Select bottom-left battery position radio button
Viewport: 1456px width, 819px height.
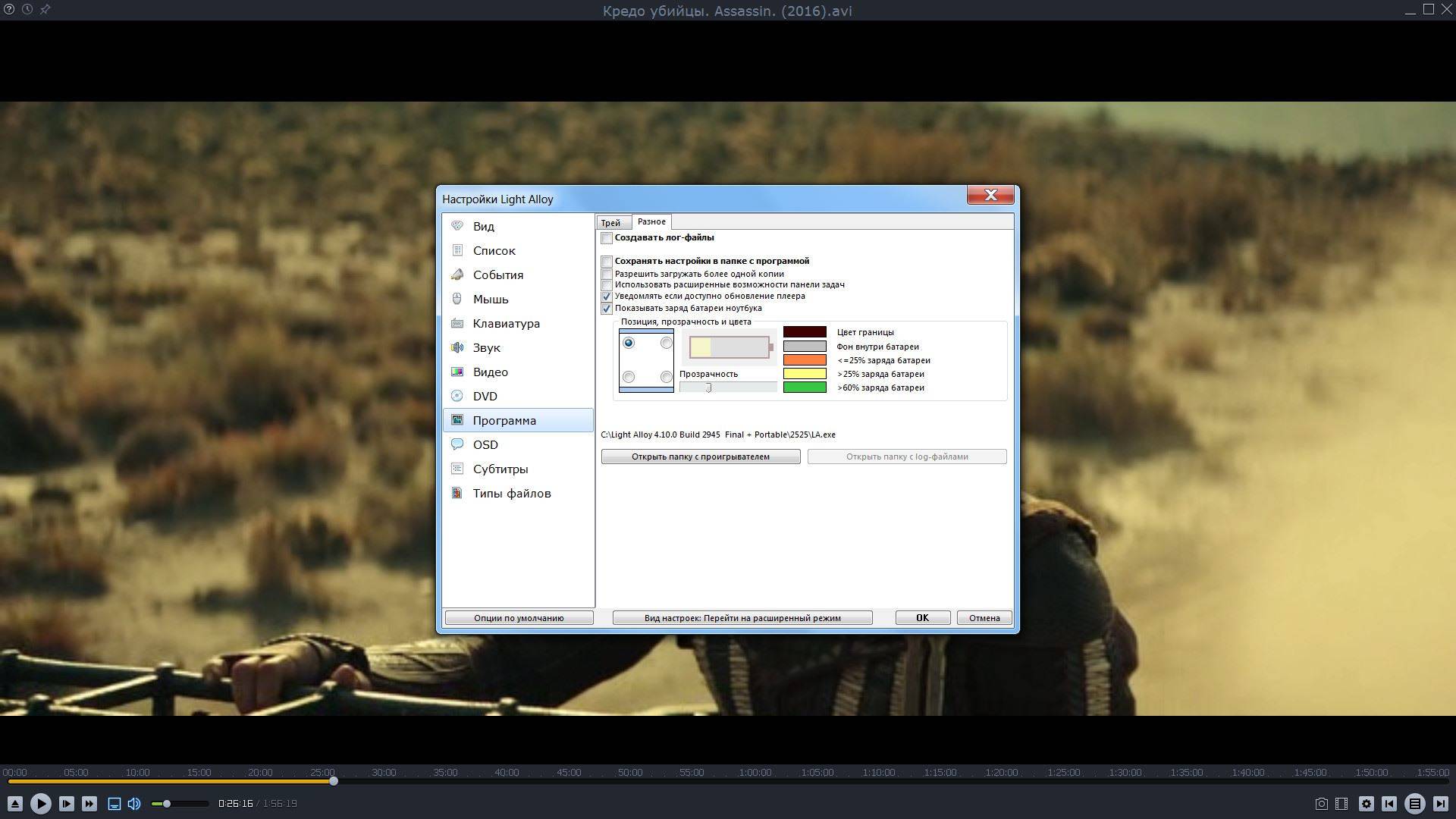[x=629, y=377]
